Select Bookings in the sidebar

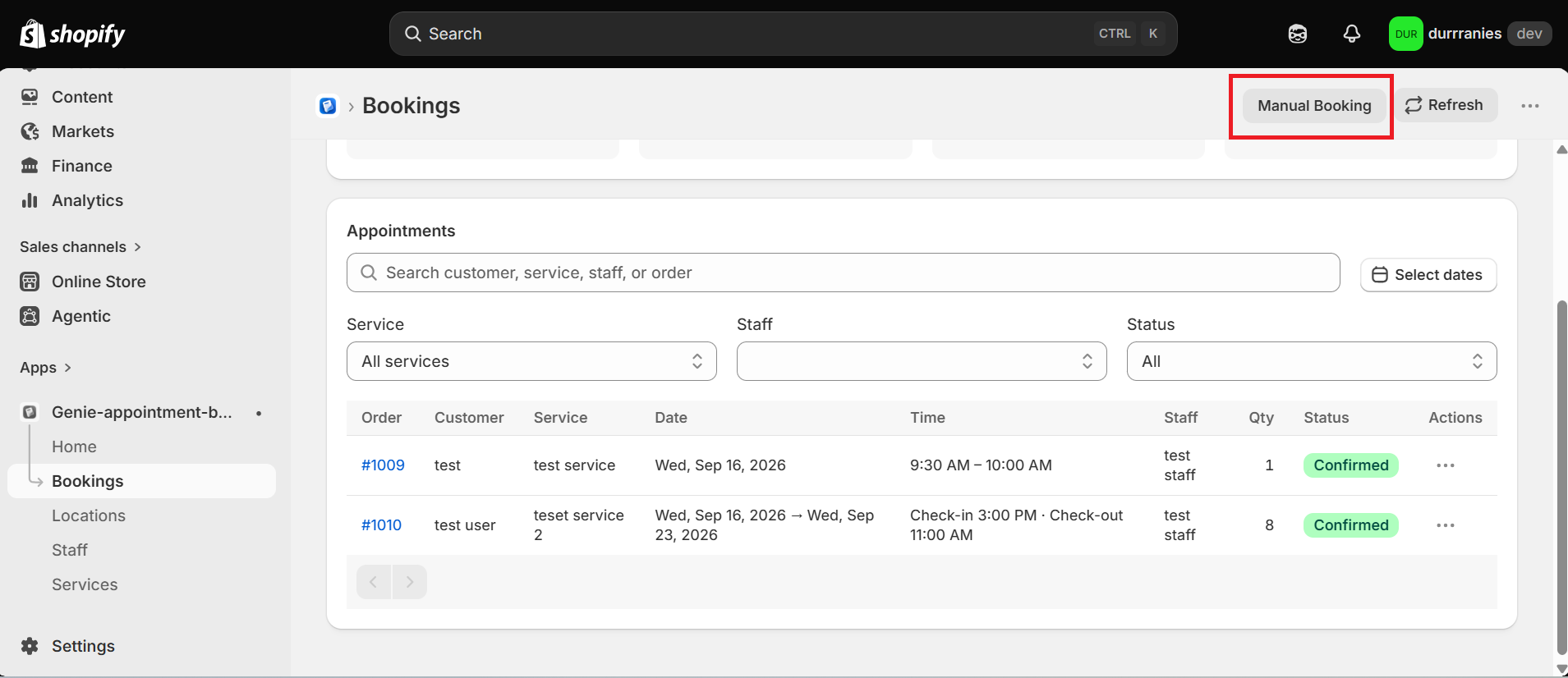(x=141, y=481)
